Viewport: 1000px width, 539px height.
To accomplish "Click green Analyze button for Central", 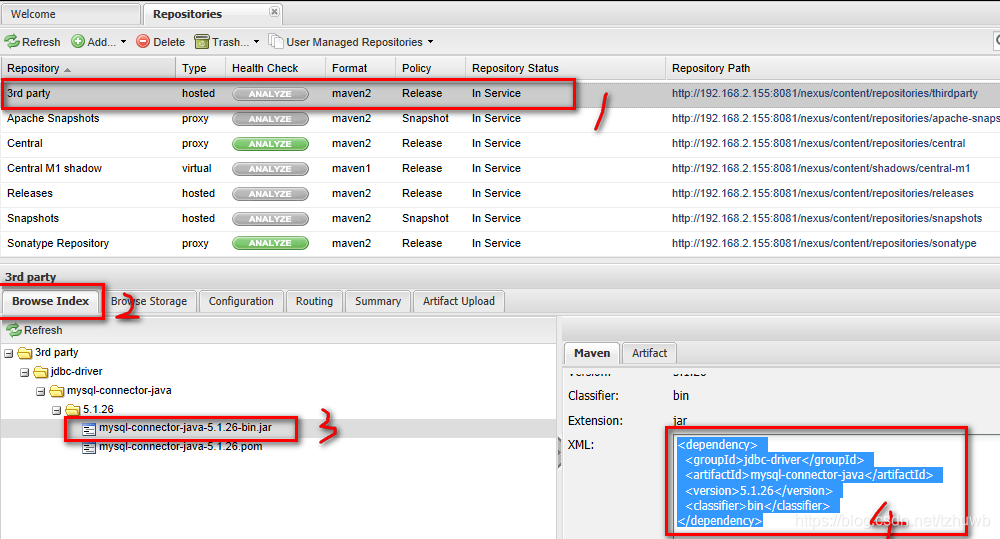I will pos(270,144).
